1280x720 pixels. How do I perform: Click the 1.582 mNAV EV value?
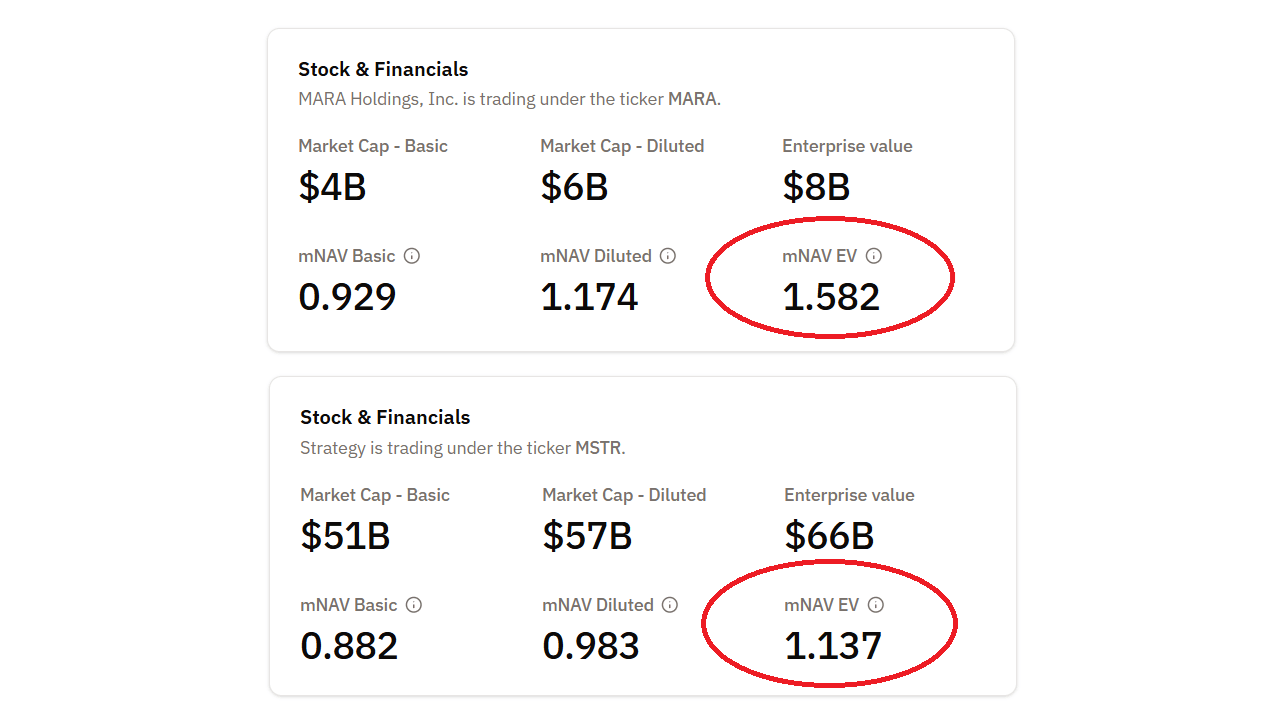click(x=831, y=297)
